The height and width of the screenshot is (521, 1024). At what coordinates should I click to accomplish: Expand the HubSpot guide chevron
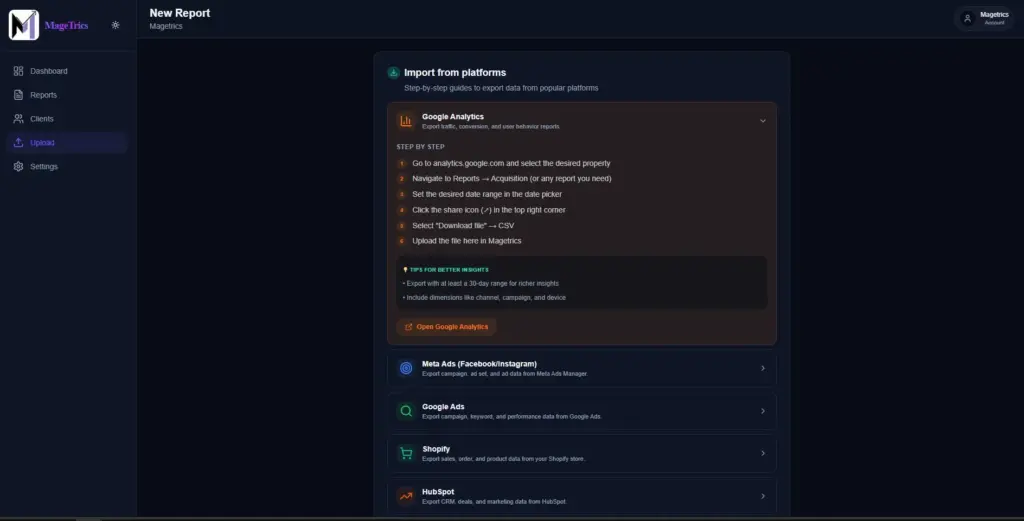coord(762,496)
